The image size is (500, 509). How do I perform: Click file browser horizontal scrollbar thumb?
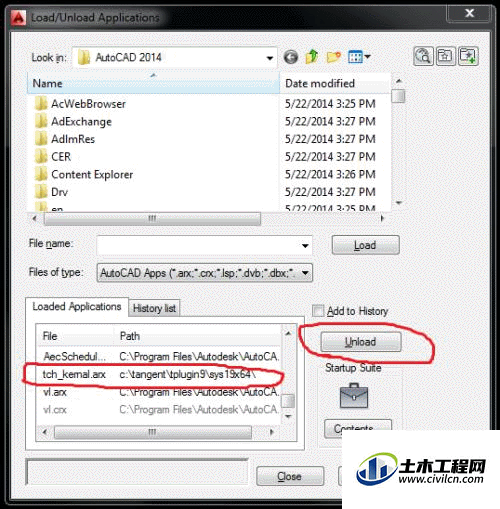point(152,219)
